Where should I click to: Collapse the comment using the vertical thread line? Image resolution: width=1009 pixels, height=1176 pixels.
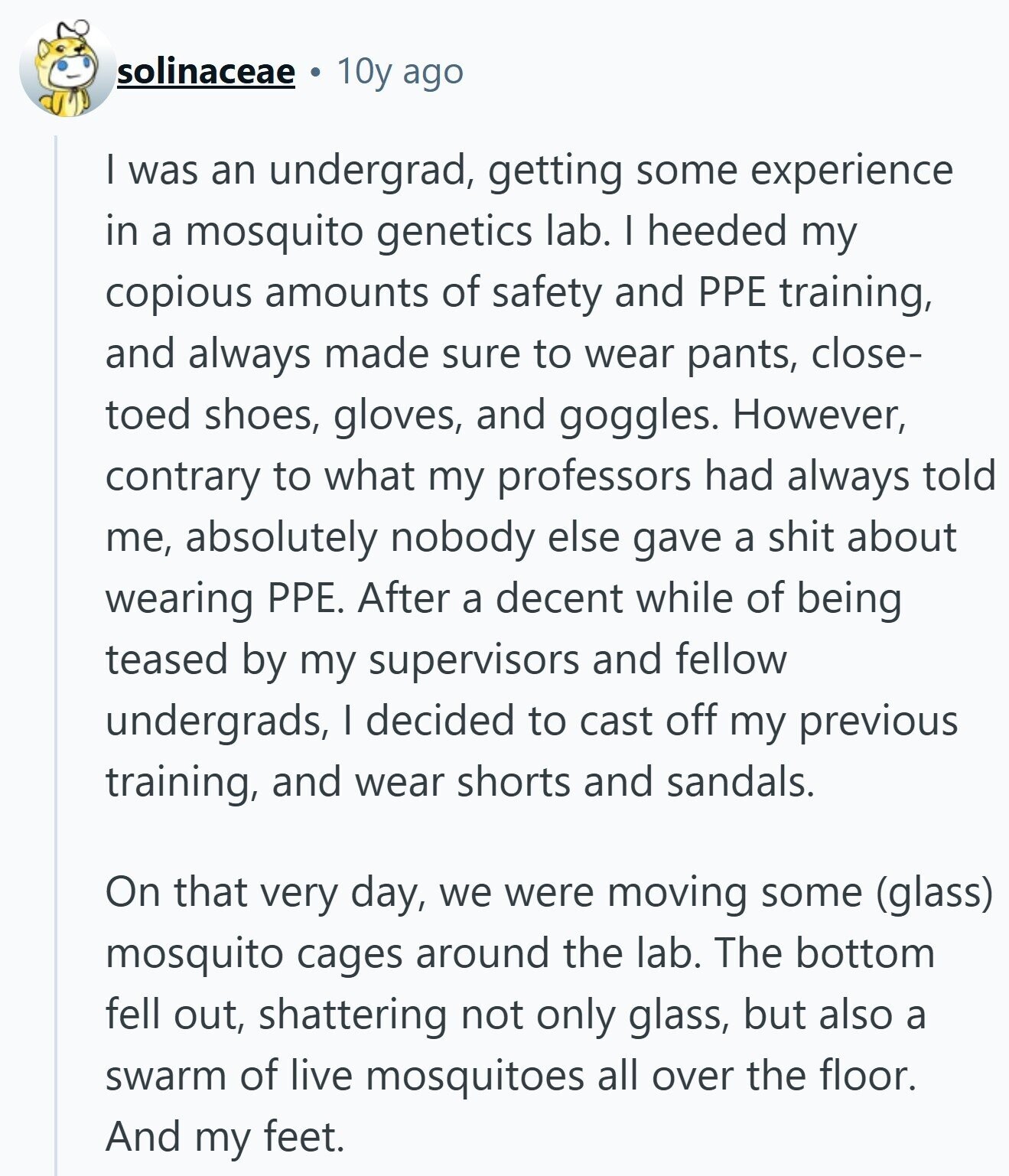[55, 655]
